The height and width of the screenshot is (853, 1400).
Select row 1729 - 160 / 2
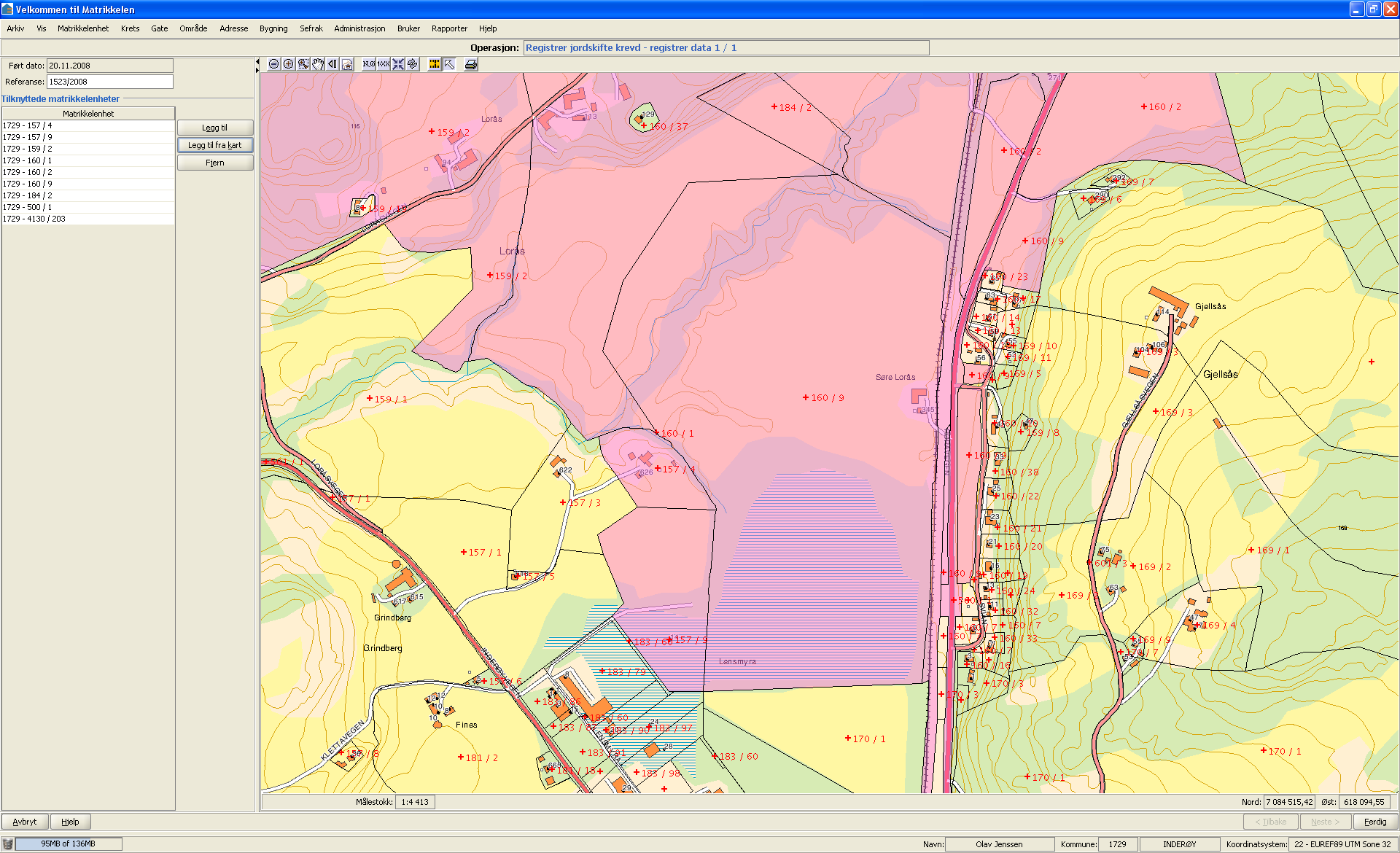coord(88,172)
